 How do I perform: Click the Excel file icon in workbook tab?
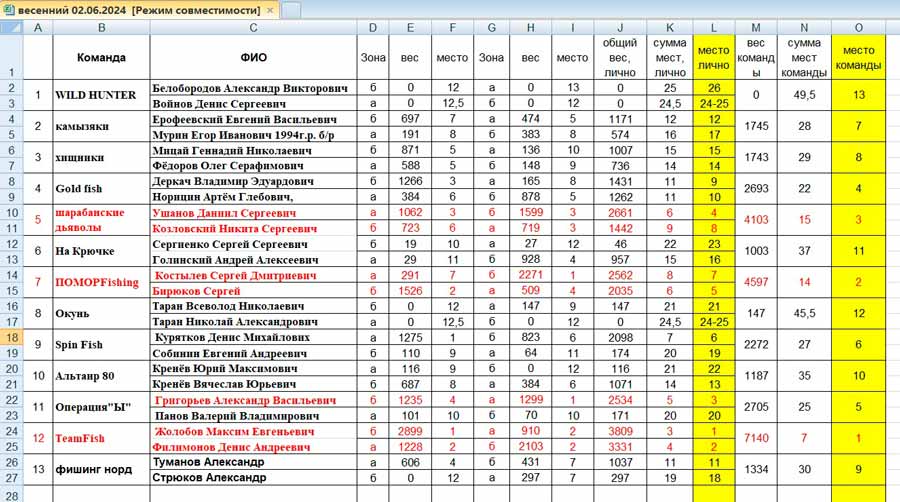click(x=9, y=9)
